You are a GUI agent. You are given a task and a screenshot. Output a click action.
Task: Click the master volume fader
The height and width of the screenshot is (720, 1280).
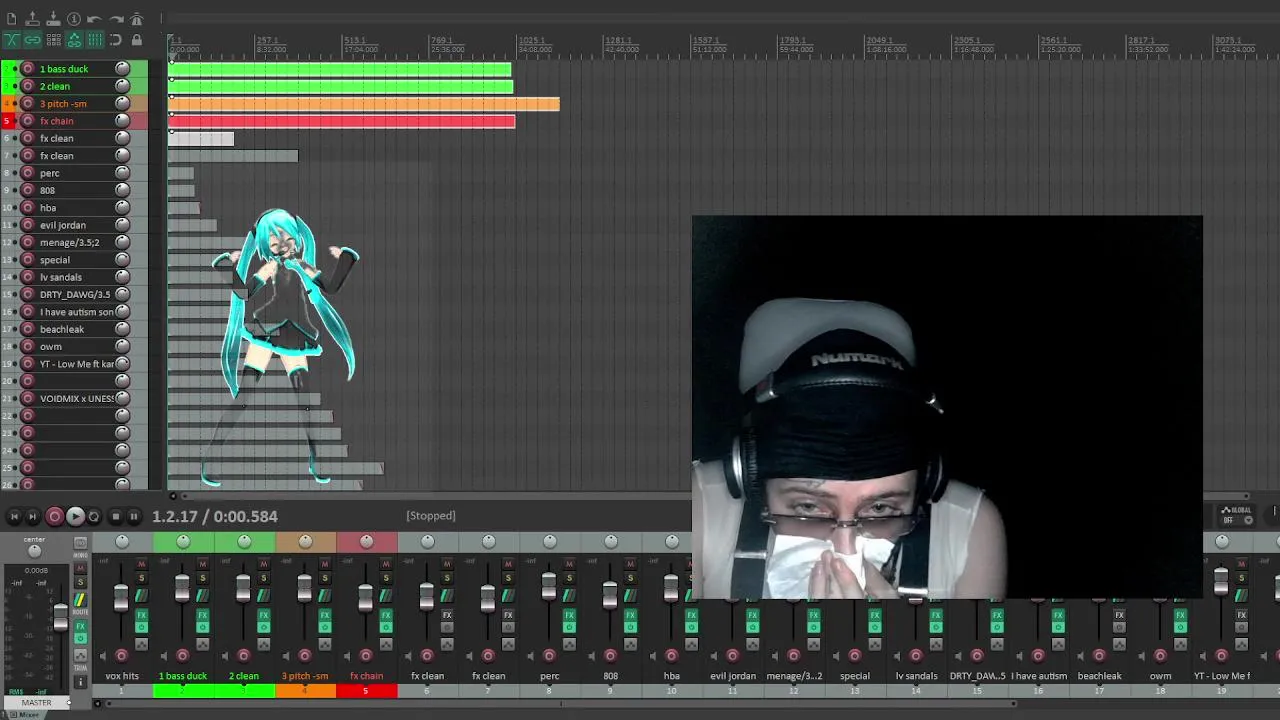[x=61, y=617]
